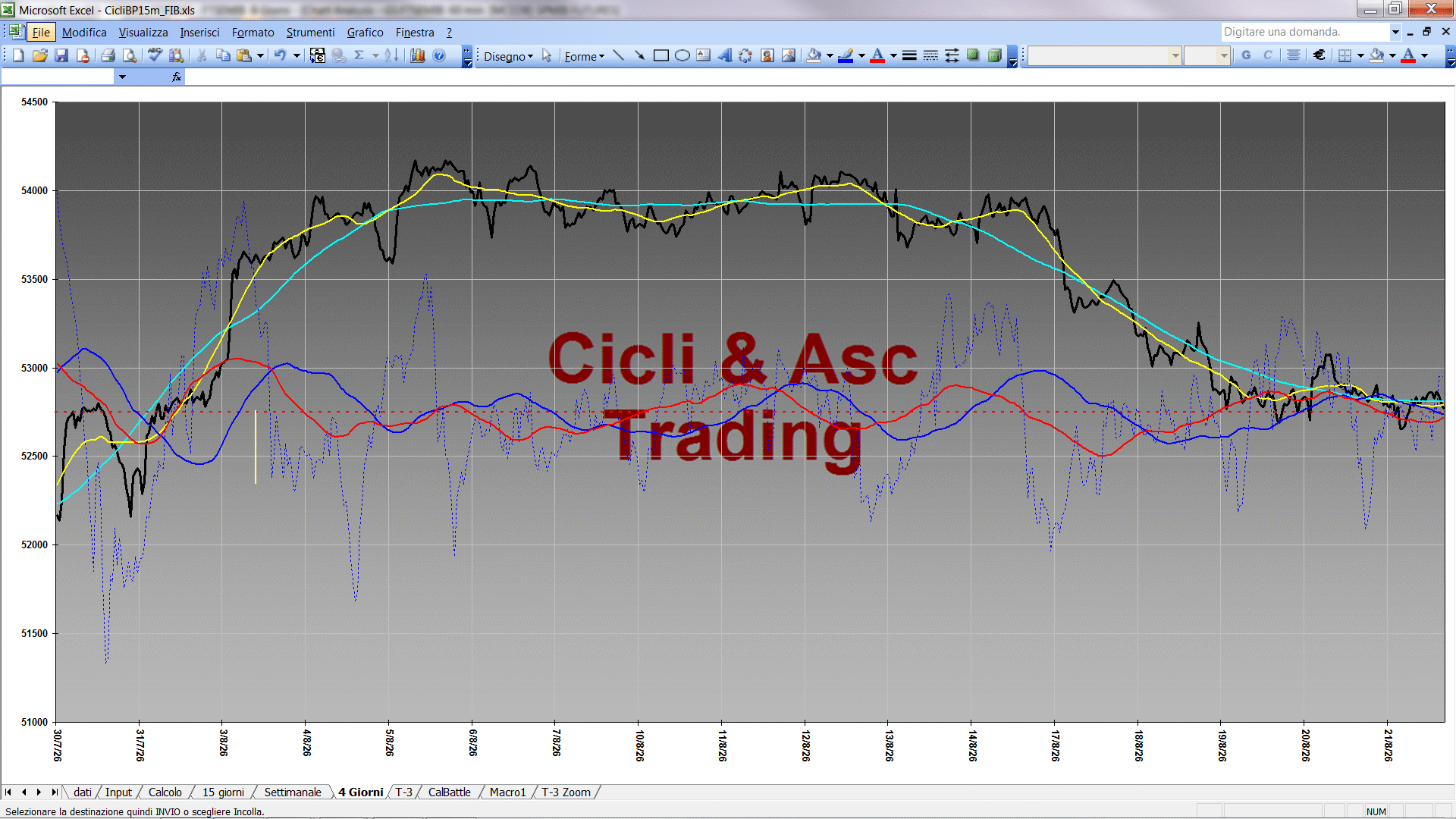This screenshot has width=1456, height=819.
Task: Go to the last sheet tab
Action: [x=54, y=792]
